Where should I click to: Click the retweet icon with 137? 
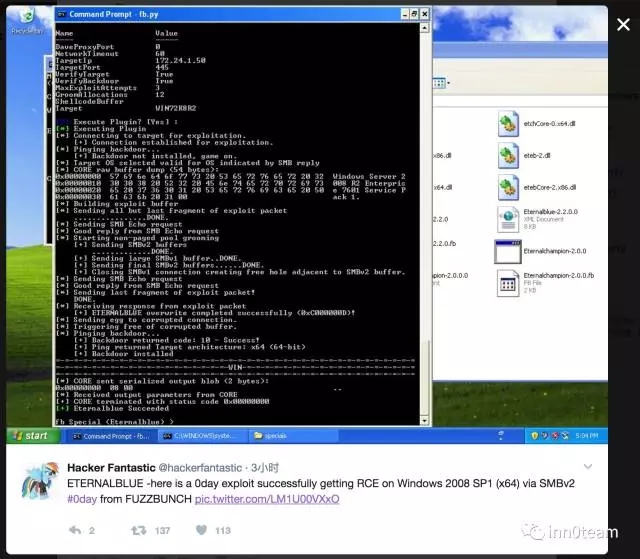pos(139,530)
